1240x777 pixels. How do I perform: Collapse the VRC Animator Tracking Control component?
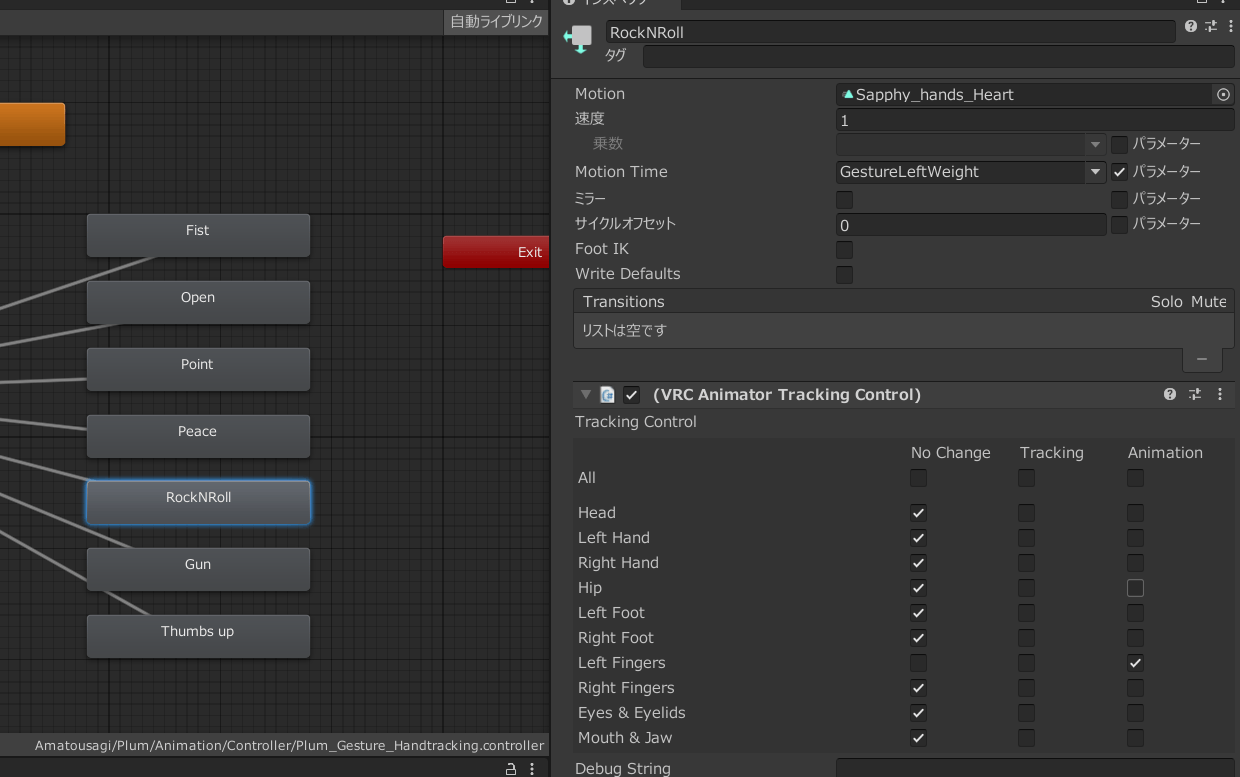click(x=586, y=395)
